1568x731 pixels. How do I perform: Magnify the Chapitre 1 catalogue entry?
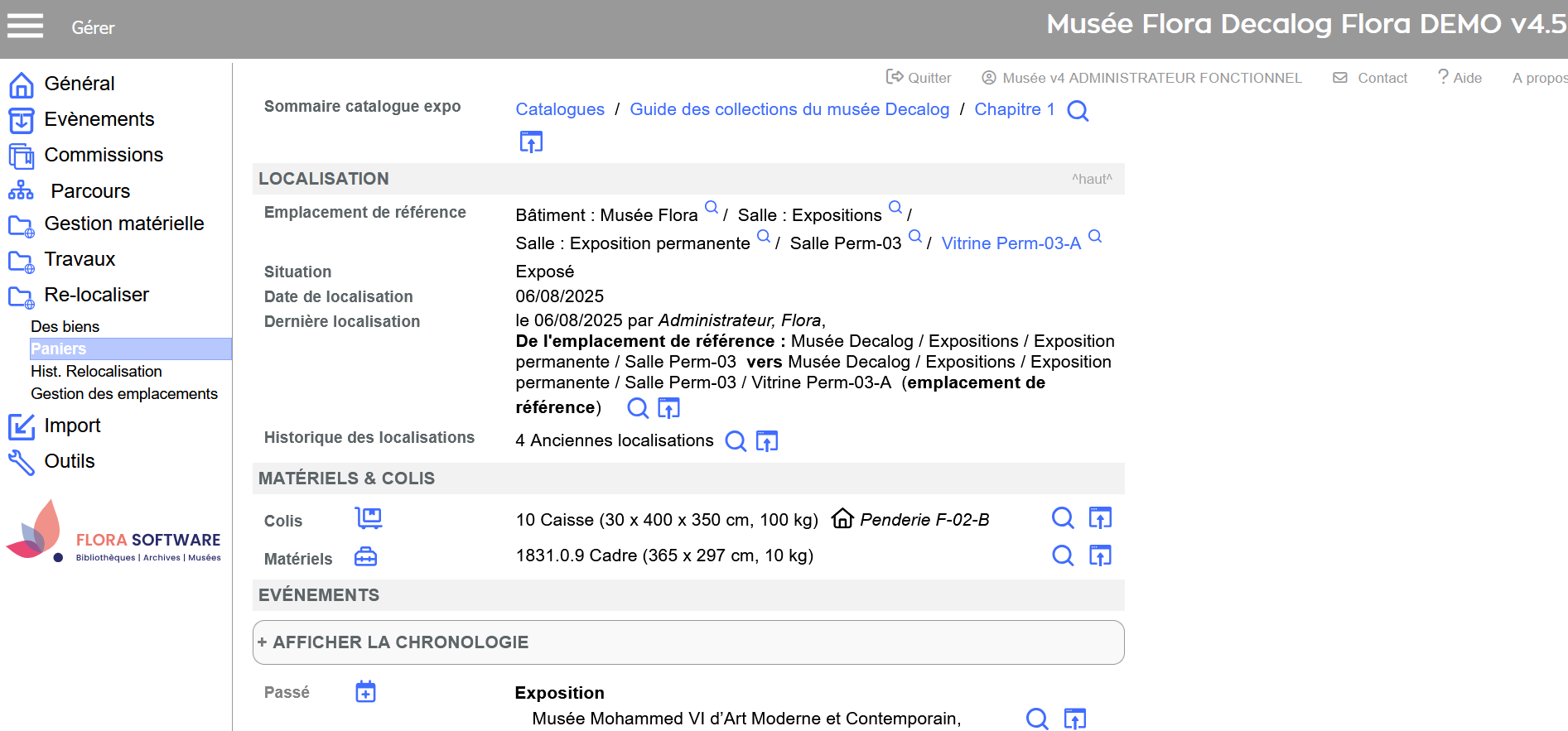pos(1078,111)
